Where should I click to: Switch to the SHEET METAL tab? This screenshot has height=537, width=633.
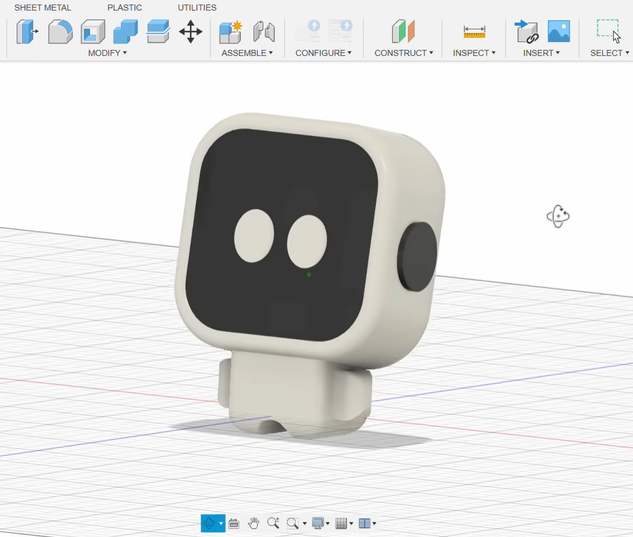click(42, 7)
